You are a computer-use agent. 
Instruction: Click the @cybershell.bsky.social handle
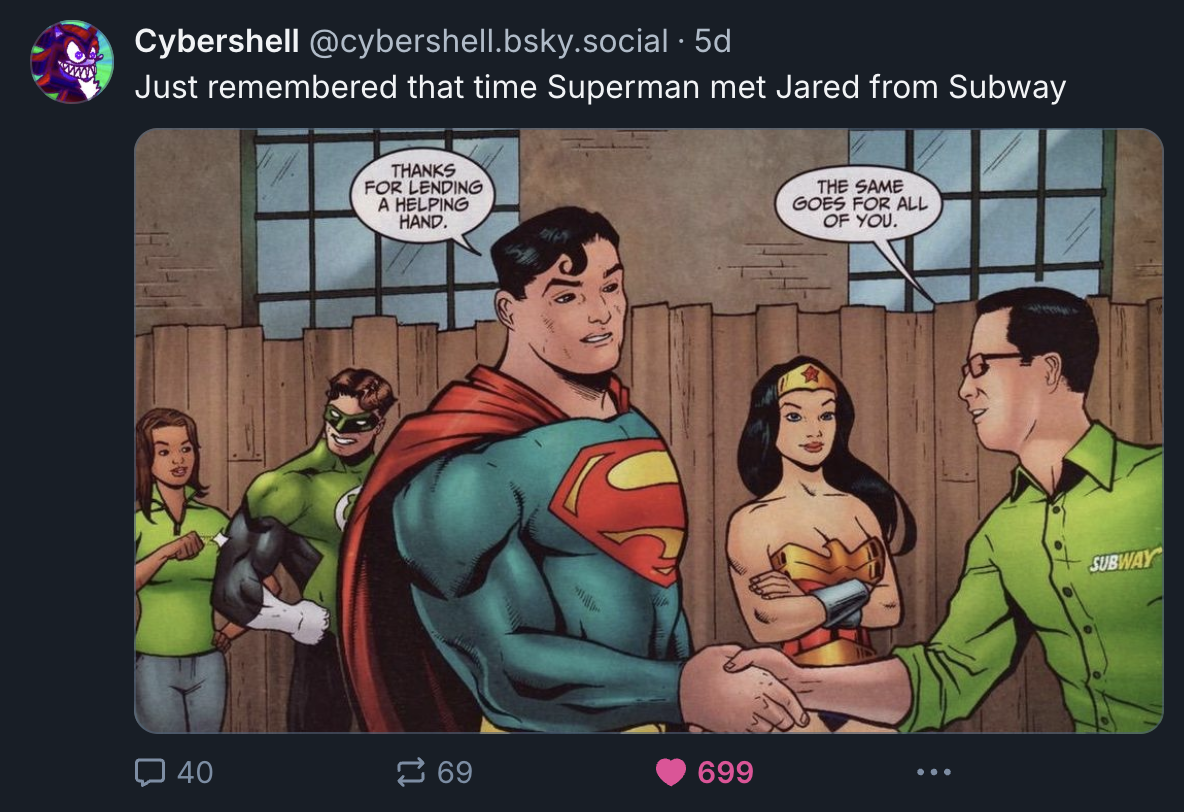click(489, 41)
